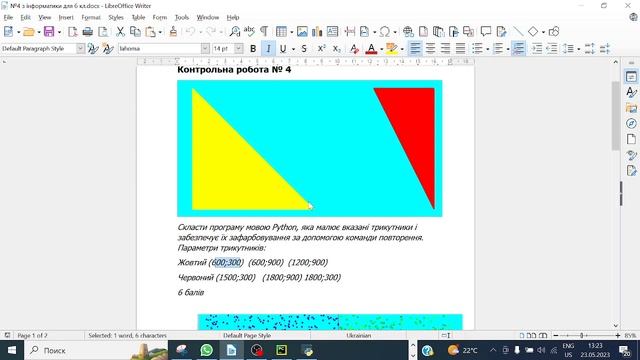Toggle Italic formatting off
The image size is (640, 360).
coord(268,49)
